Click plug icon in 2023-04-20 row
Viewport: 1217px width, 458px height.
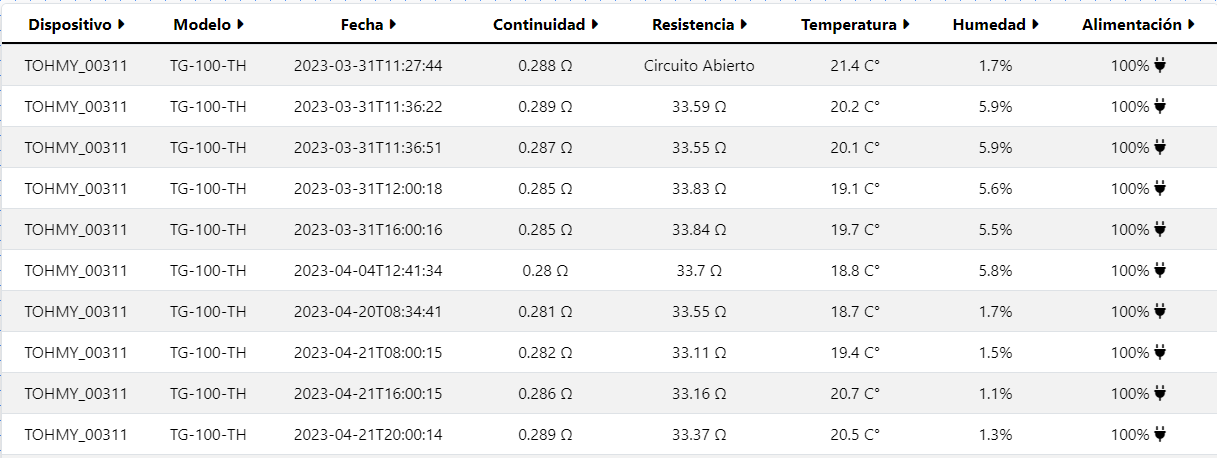point(1160,311)
